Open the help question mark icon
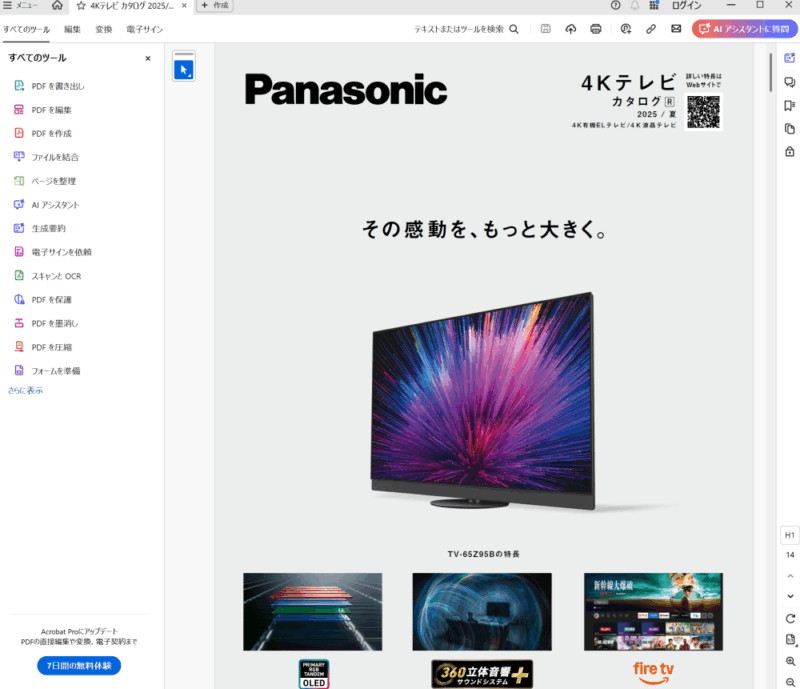The height and width of the screenshot is (689, 800). click(615, 6)
